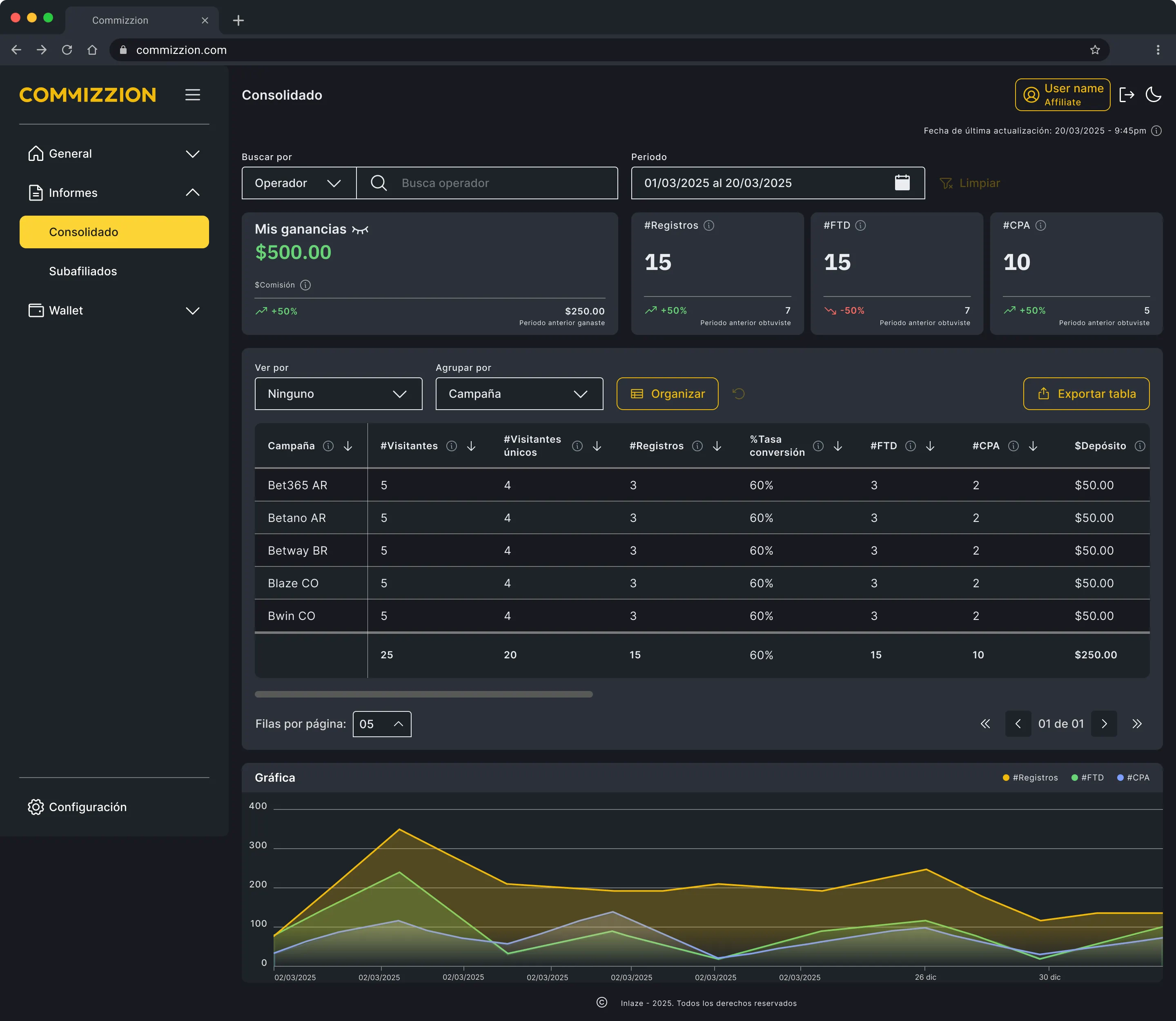Expand the Wallet sidebar section
Image resolution: width=1176 pixels, height=1021 pixels.
pyautogui.click(x=114, y=310)
